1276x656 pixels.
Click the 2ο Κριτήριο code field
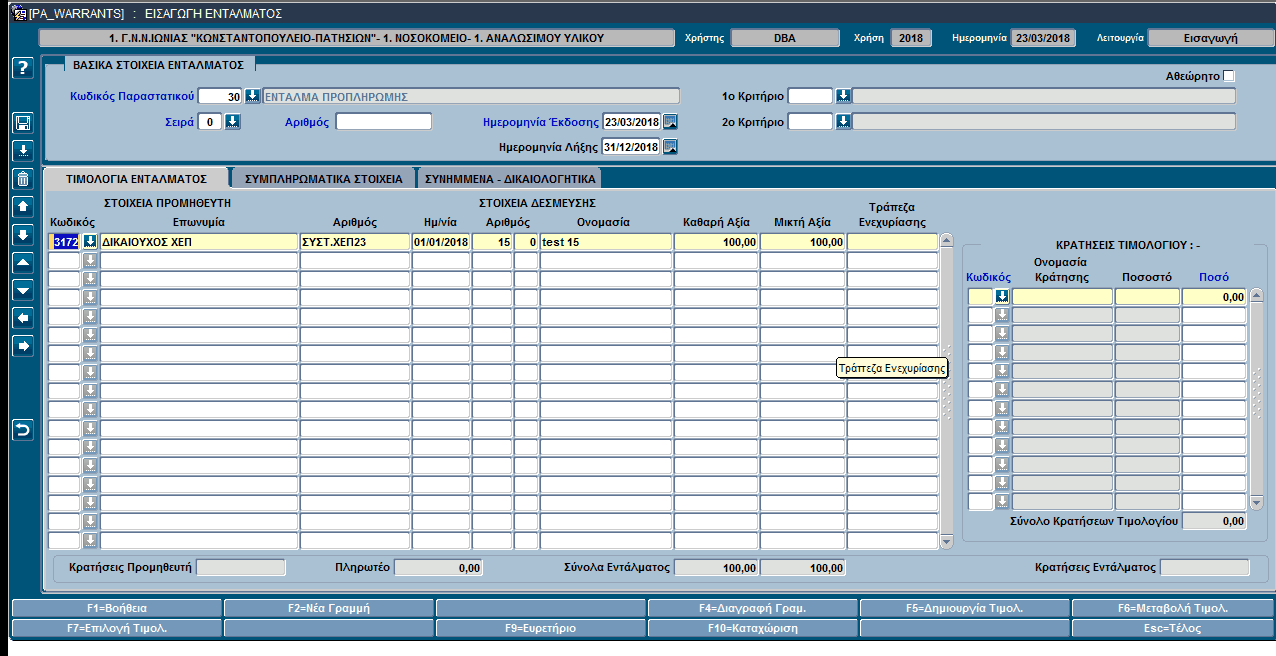[810, 122]
